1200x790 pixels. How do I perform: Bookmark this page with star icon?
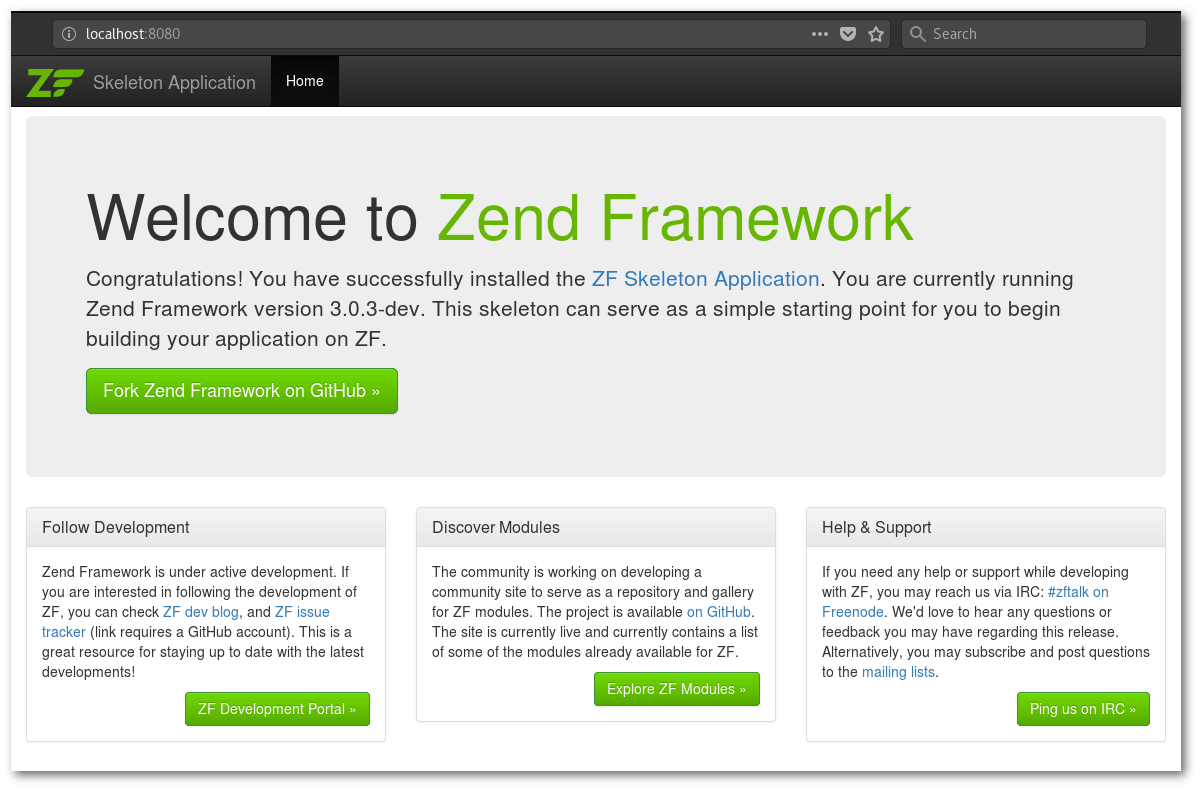click(x=876, y=34)
